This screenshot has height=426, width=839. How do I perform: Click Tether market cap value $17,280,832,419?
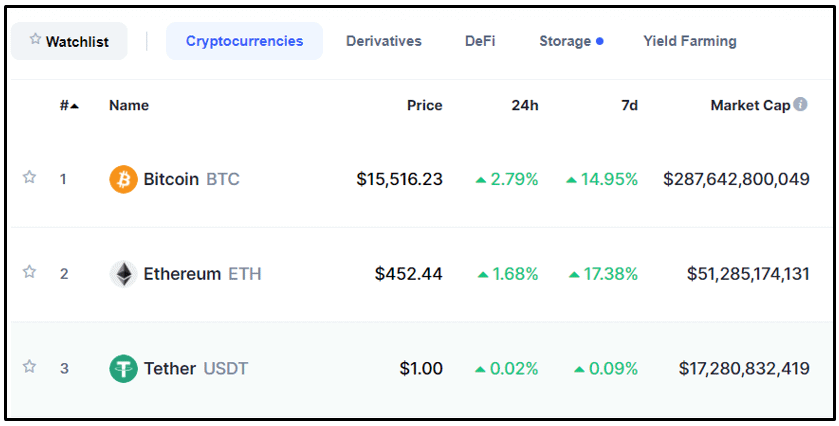(744, 369)
